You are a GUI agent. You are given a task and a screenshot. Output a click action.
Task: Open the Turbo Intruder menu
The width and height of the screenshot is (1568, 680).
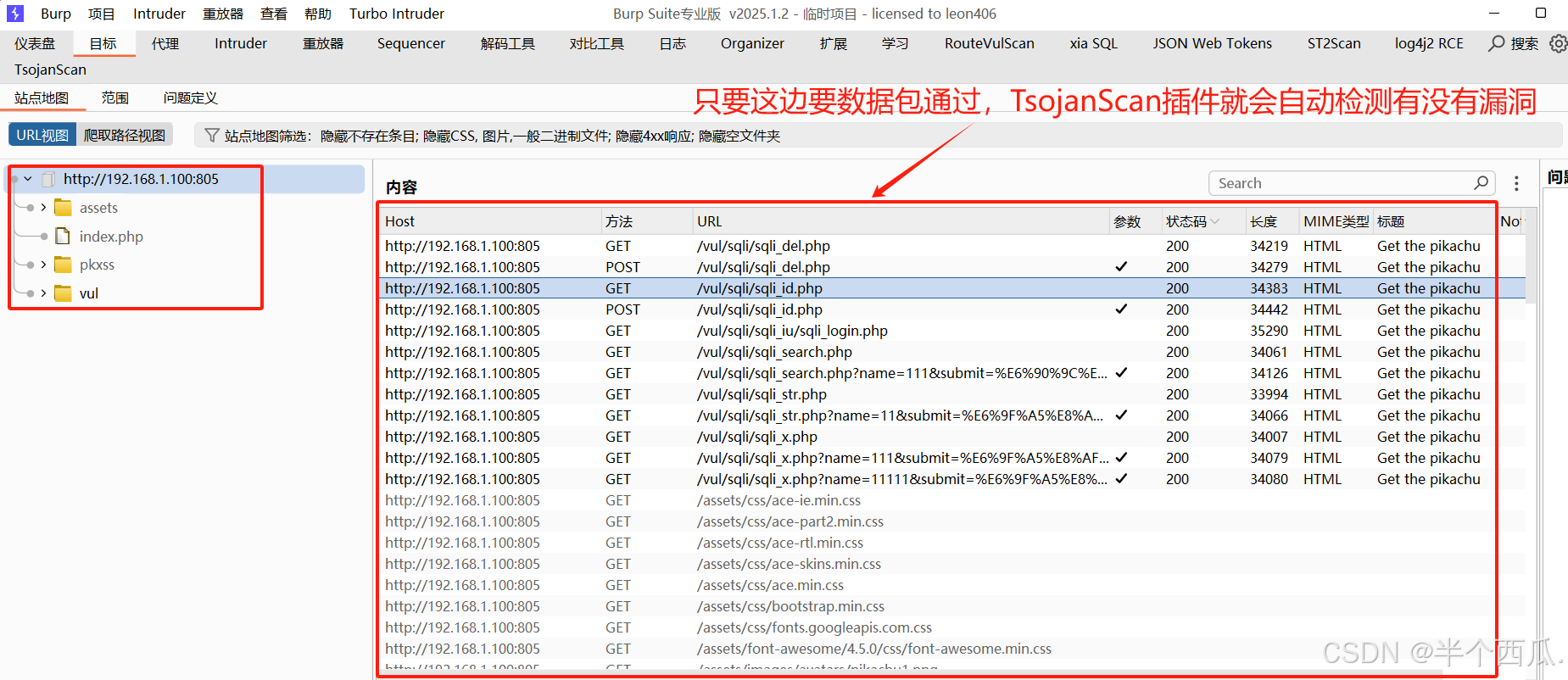(x=397, y=14)
